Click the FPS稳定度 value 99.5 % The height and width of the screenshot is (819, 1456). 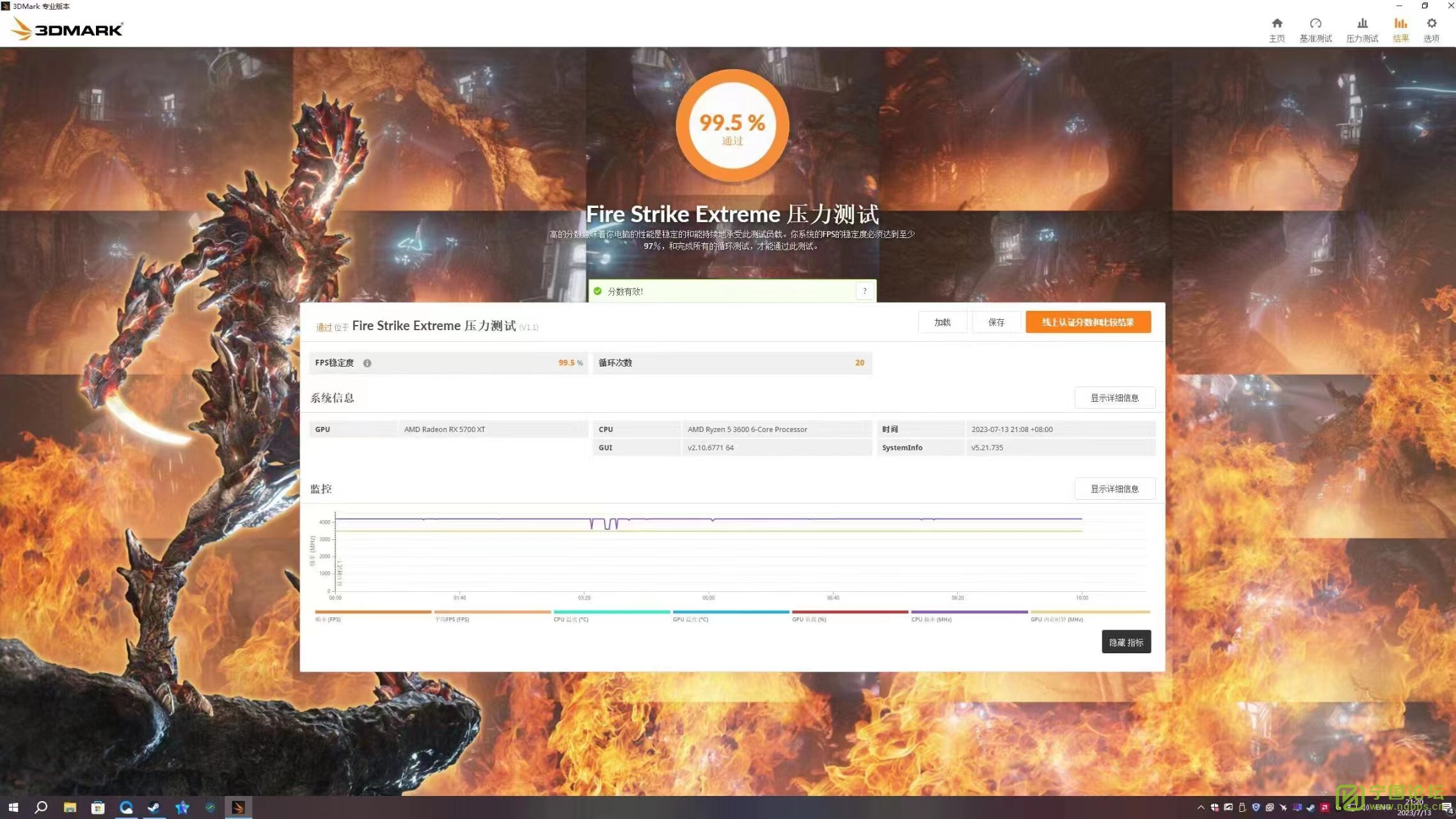[x=570, y=363]
